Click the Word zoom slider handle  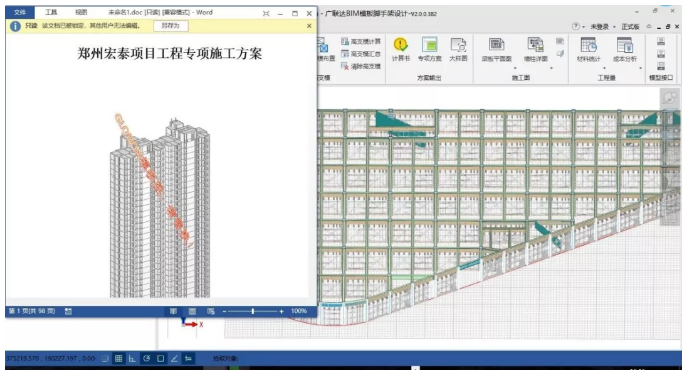253,311
